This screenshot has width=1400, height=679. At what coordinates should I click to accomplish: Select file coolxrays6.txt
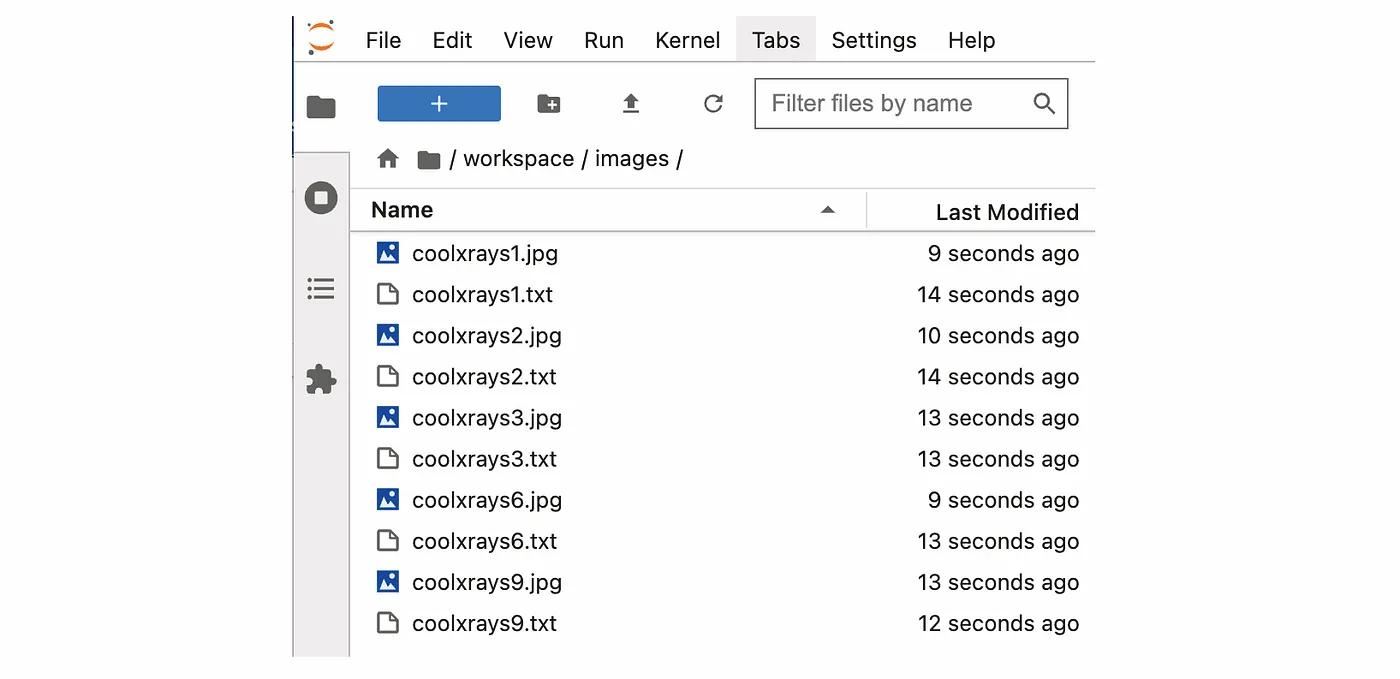click(x=723, y=540)
